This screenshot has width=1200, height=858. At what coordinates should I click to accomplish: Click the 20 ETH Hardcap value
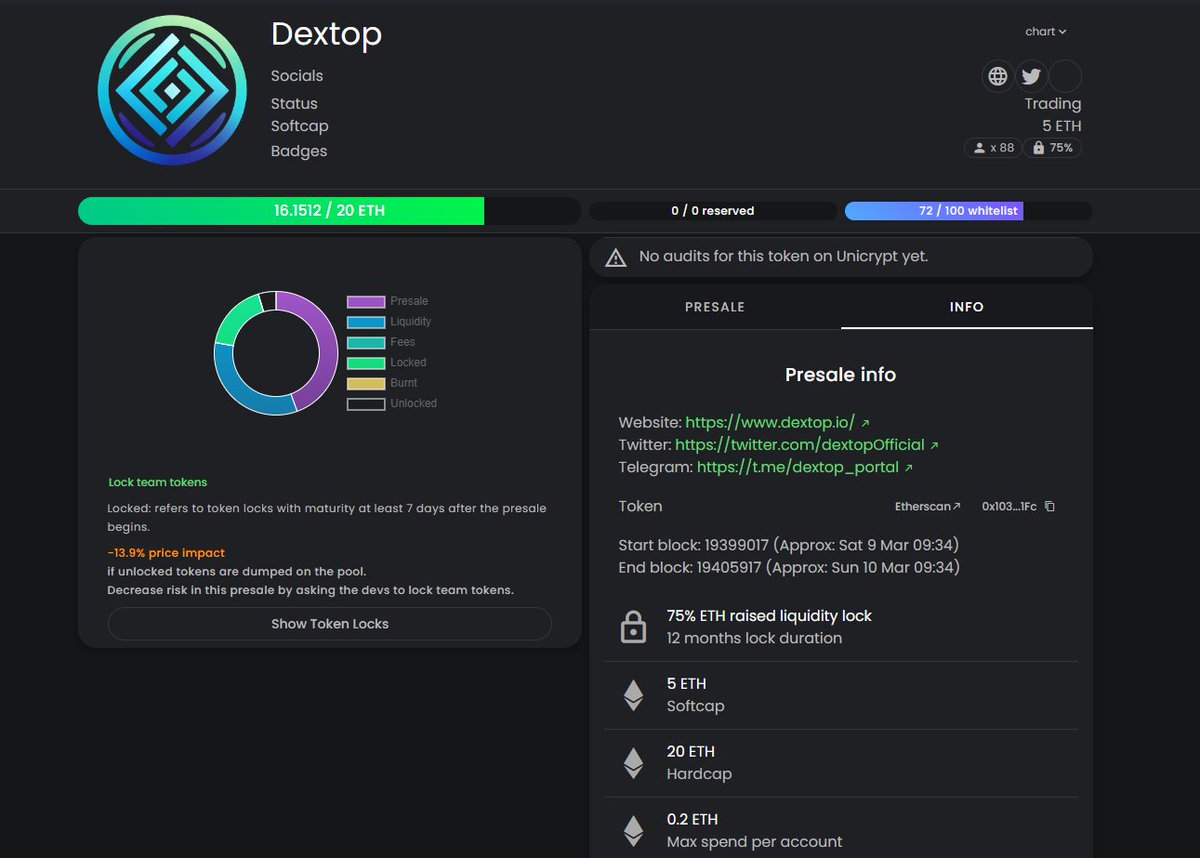point(690,752)
